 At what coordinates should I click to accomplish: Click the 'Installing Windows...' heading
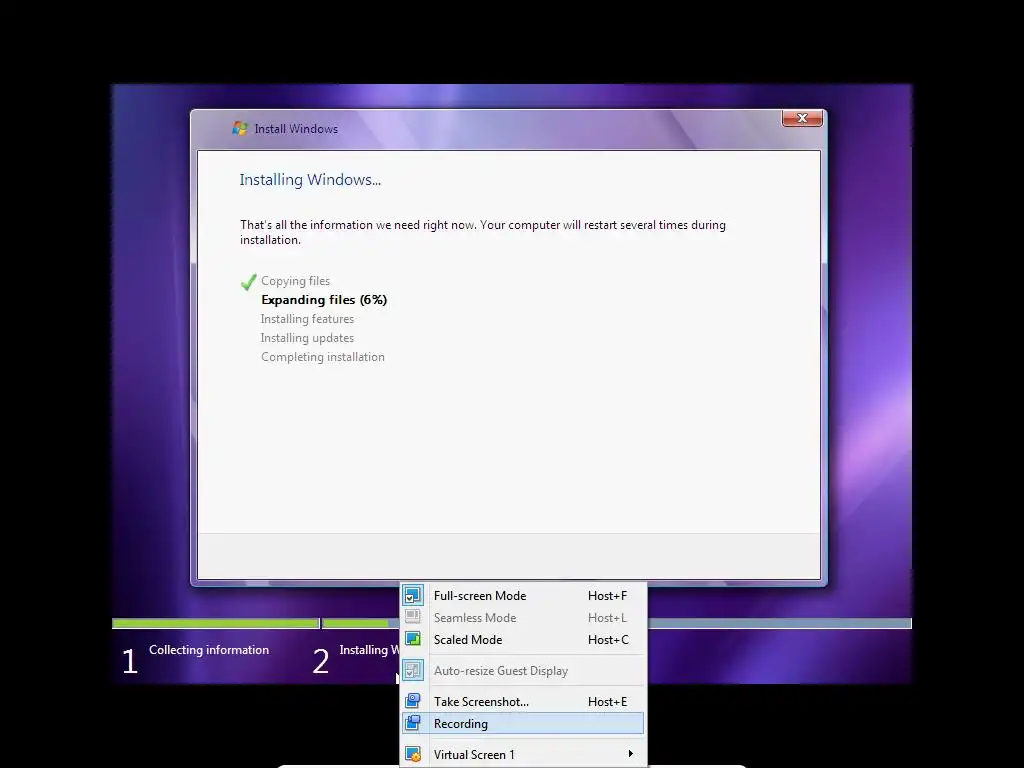tap(310, 180)
